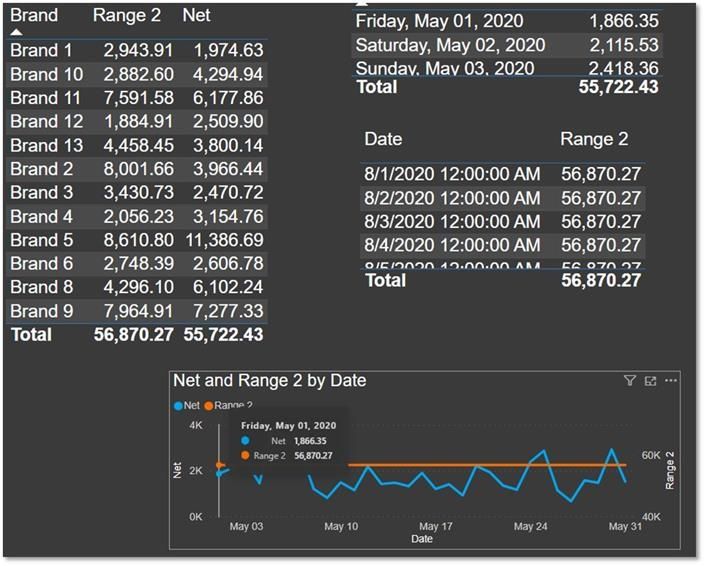Click the May 31 axis label
This screenshot has width=705, height=566.
point(625,526)
